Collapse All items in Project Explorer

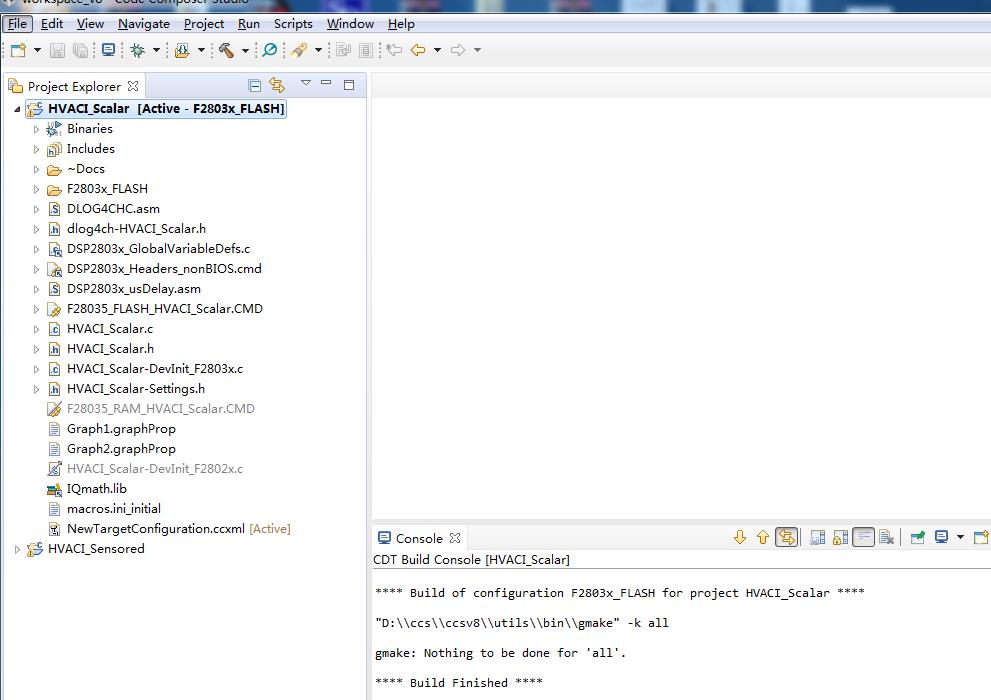click(x=255, y=85)
